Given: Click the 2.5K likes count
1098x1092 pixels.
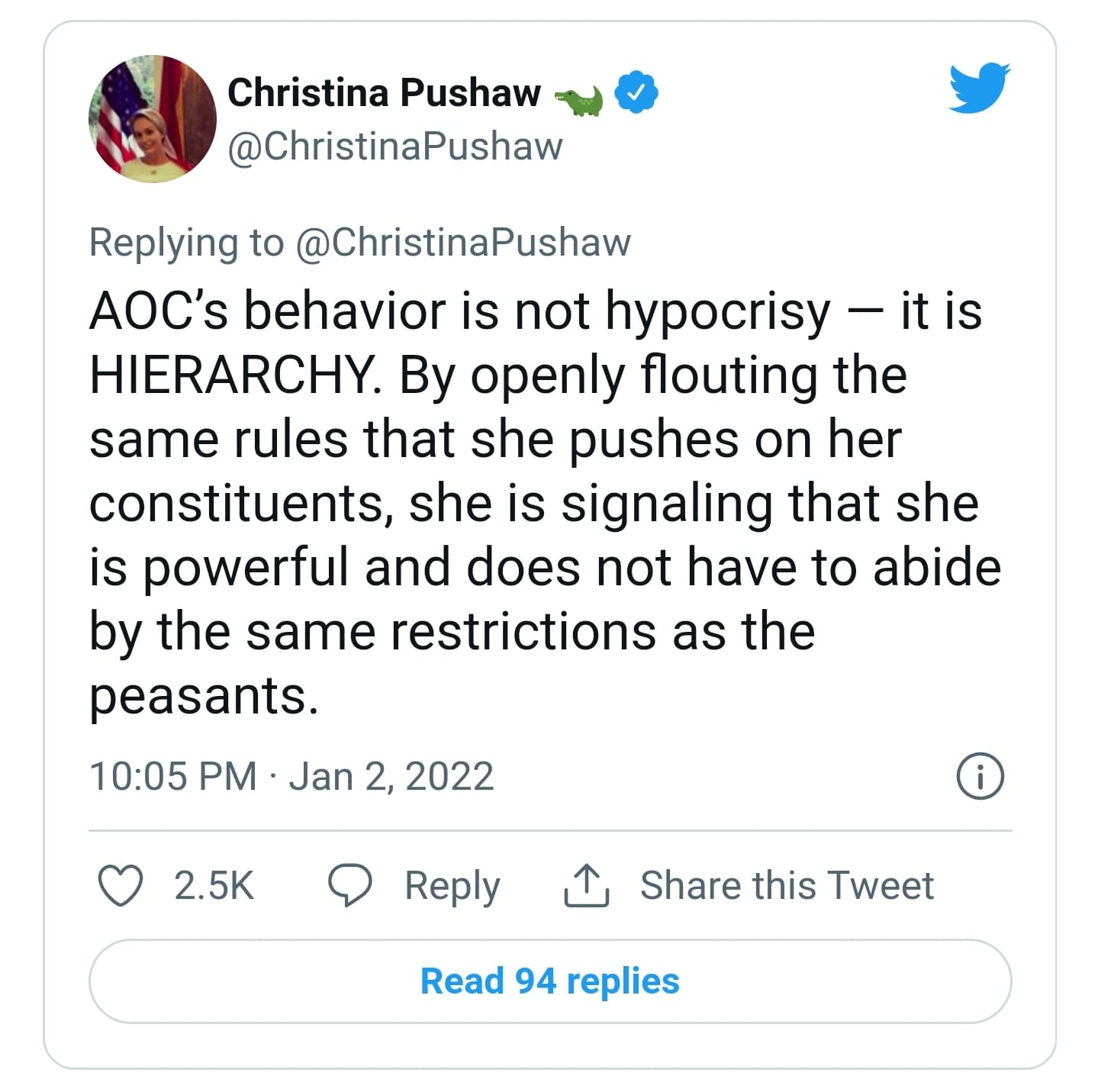Looking at the screenshot, I should (x=214, y=886).
